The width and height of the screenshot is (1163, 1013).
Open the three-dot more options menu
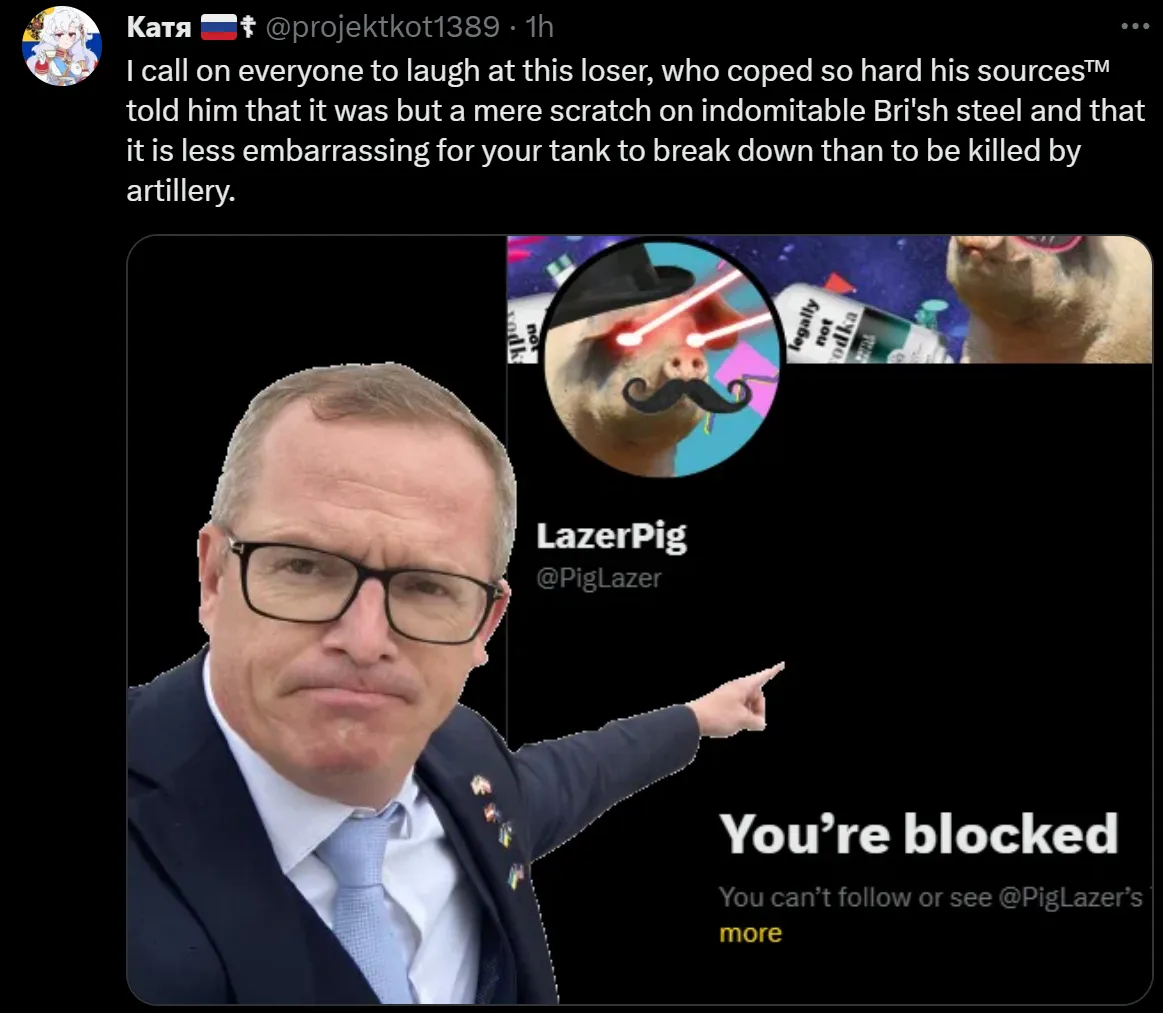tap(1134, 27)
